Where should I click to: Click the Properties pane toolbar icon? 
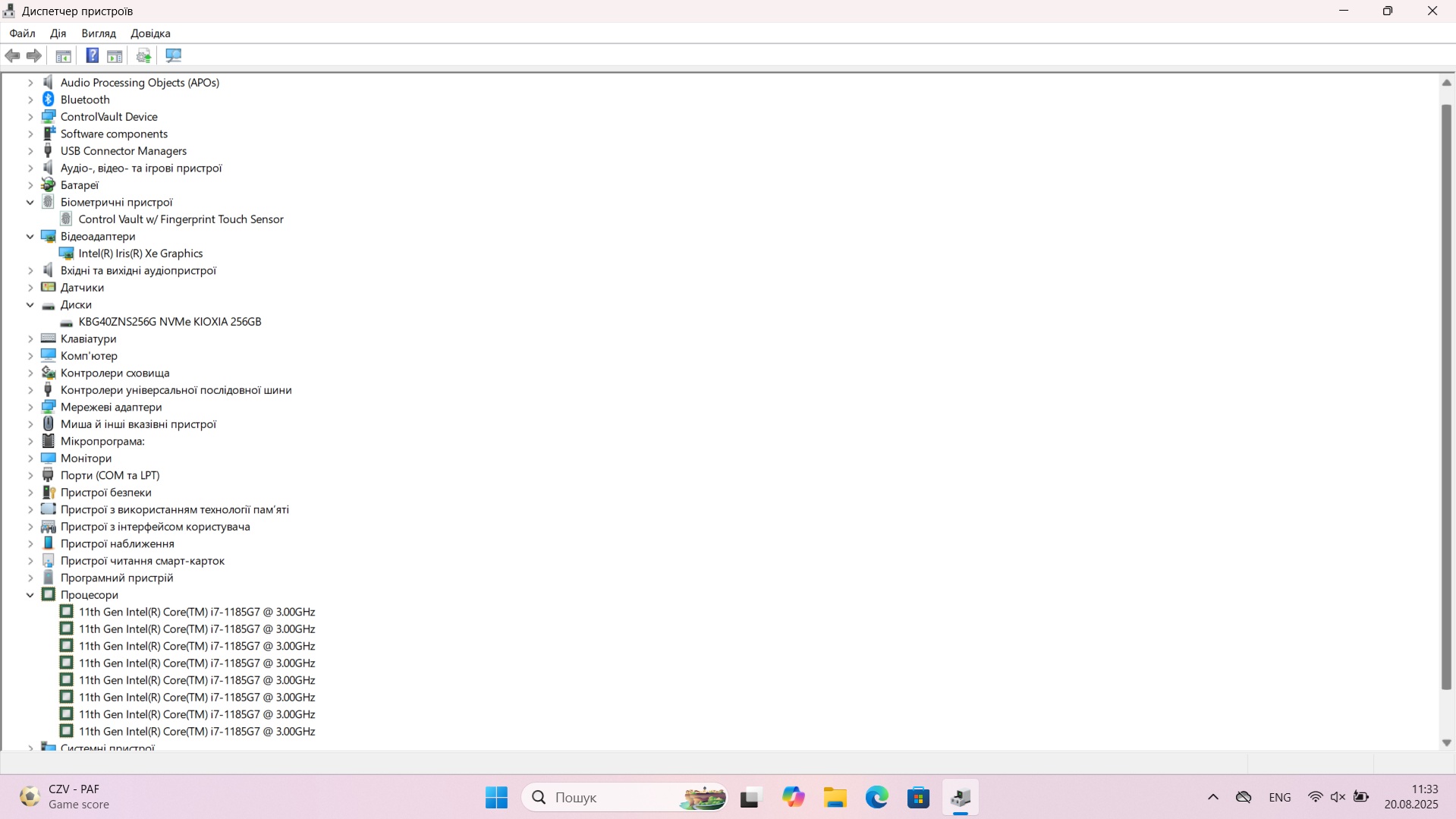(x=115, y=55)
